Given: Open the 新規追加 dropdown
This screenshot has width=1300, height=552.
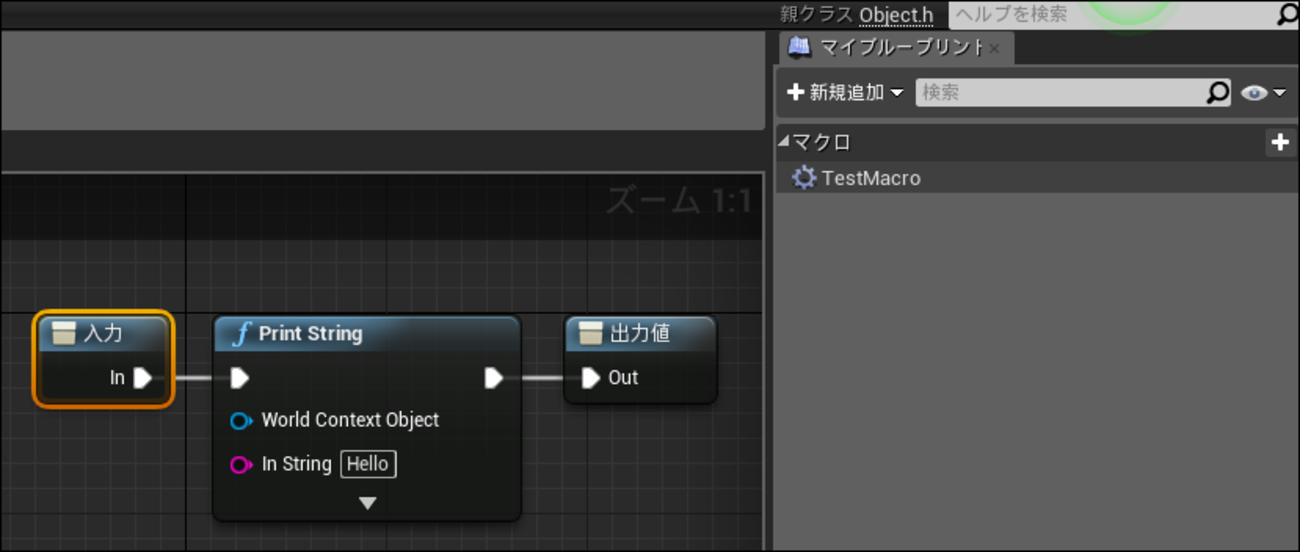Looking at the screenshot, I should pyautogui.click(x=844, y=92).
